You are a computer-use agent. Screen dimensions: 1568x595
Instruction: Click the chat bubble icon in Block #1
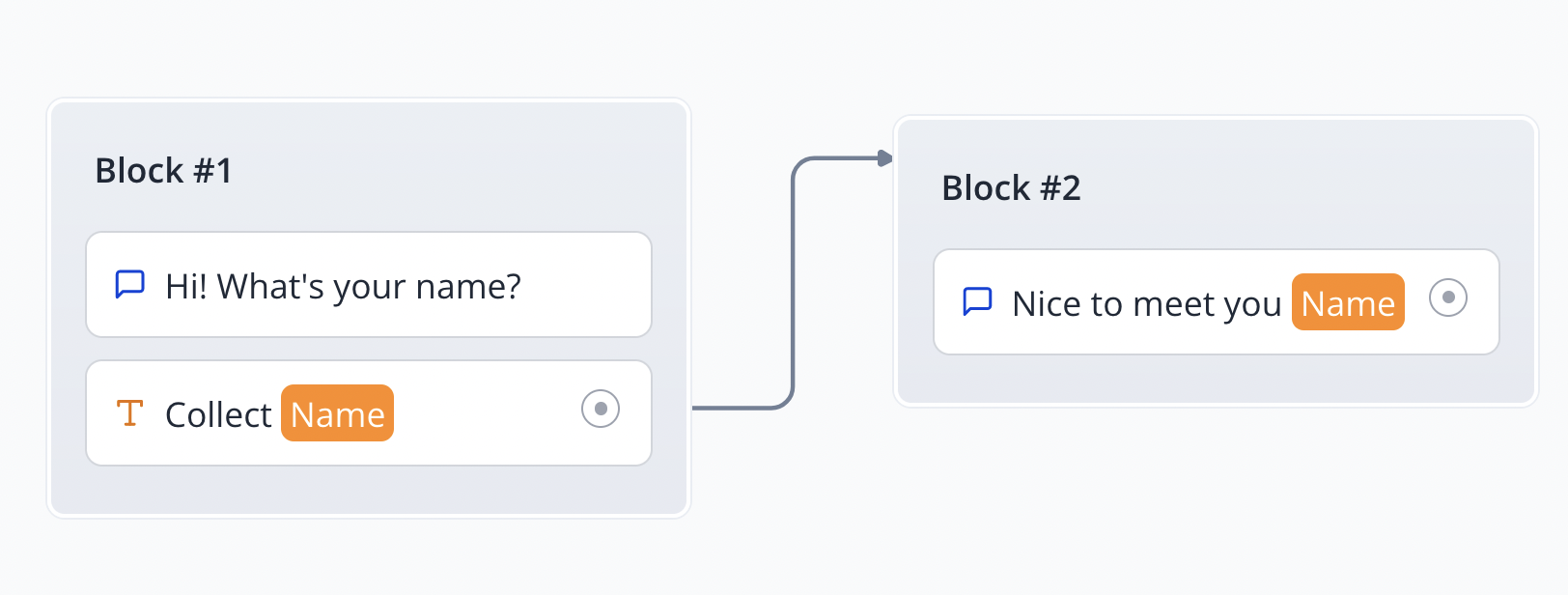point(130,285)
